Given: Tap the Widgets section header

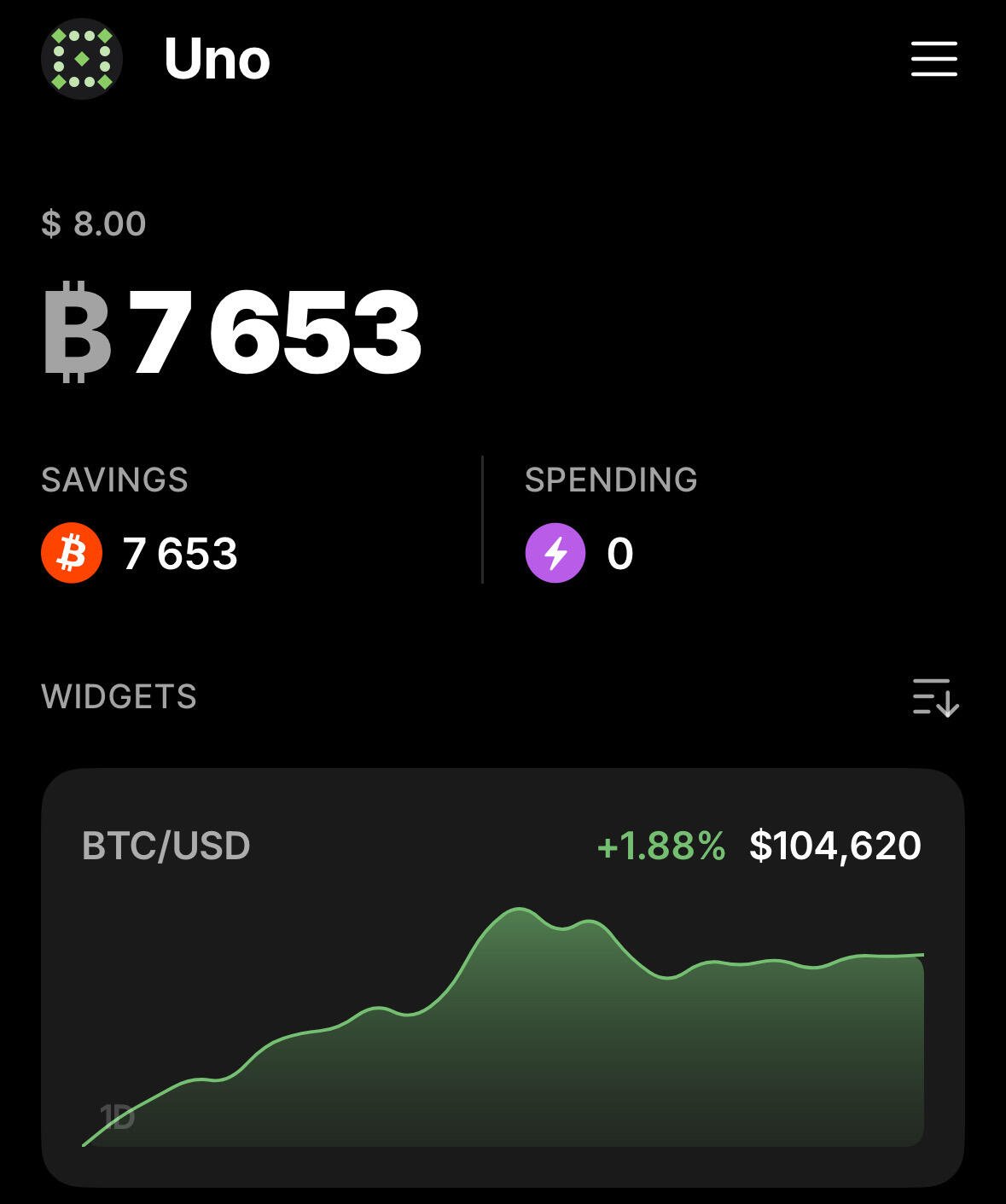Looking at the screenshot, I should pos(119,697).
